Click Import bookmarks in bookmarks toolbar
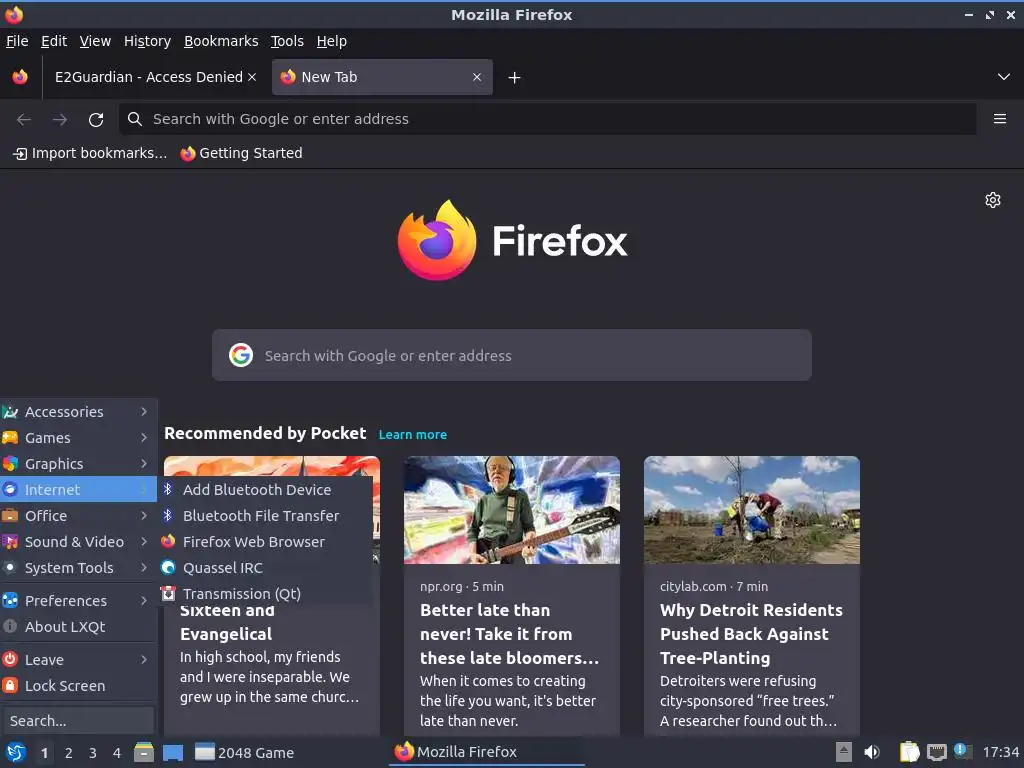1024x768 pixels. 90,153
